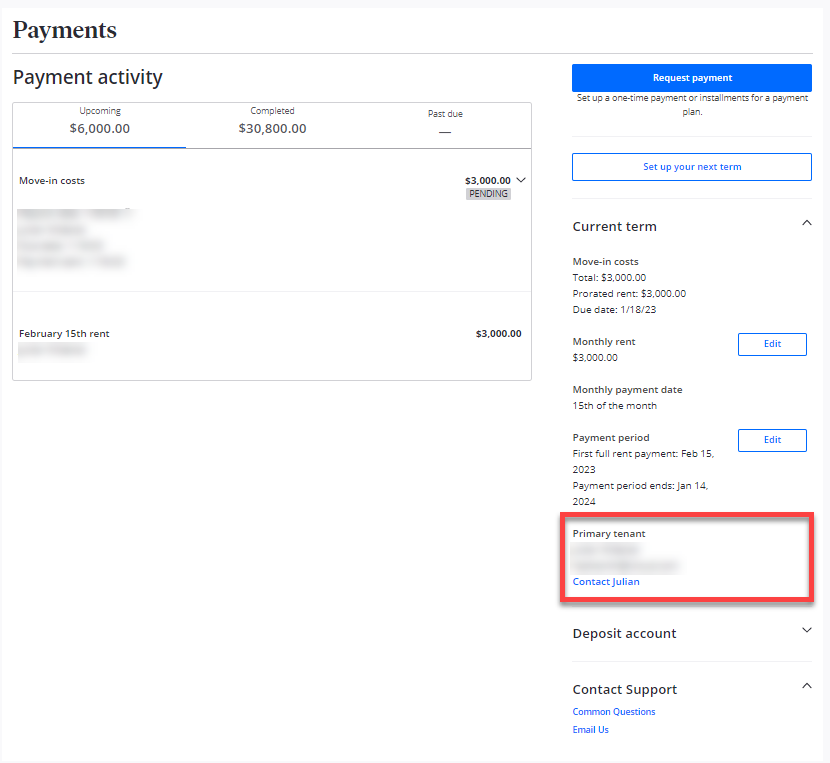Click the Email Us link

click(x=590, y=729)
